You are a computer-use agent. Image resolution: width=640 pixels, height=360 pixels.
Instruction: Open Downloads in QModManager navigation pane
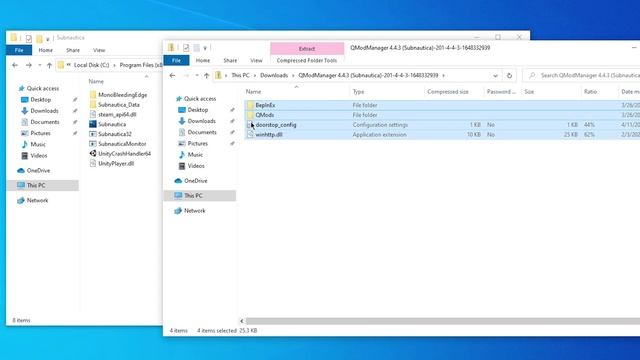tap(201, 121)
